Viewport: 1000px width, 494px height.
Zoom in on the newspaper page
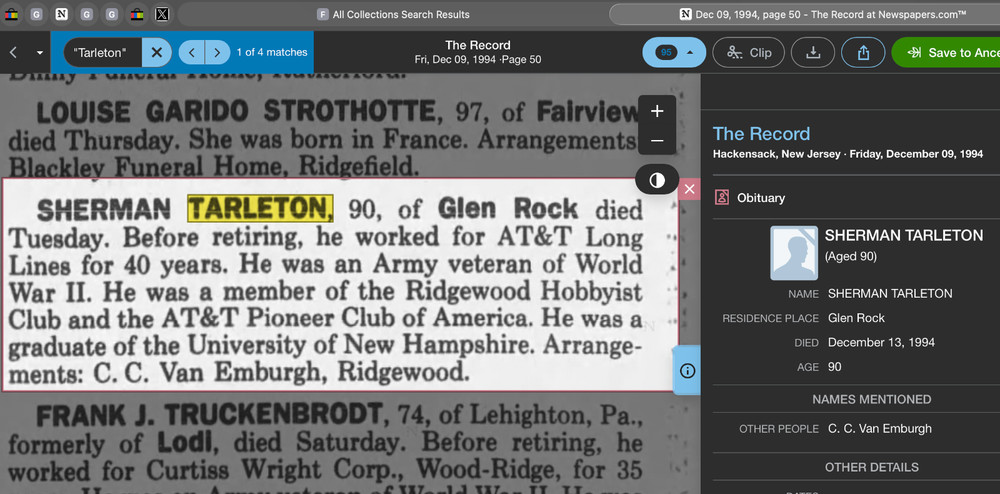(657, 112)
